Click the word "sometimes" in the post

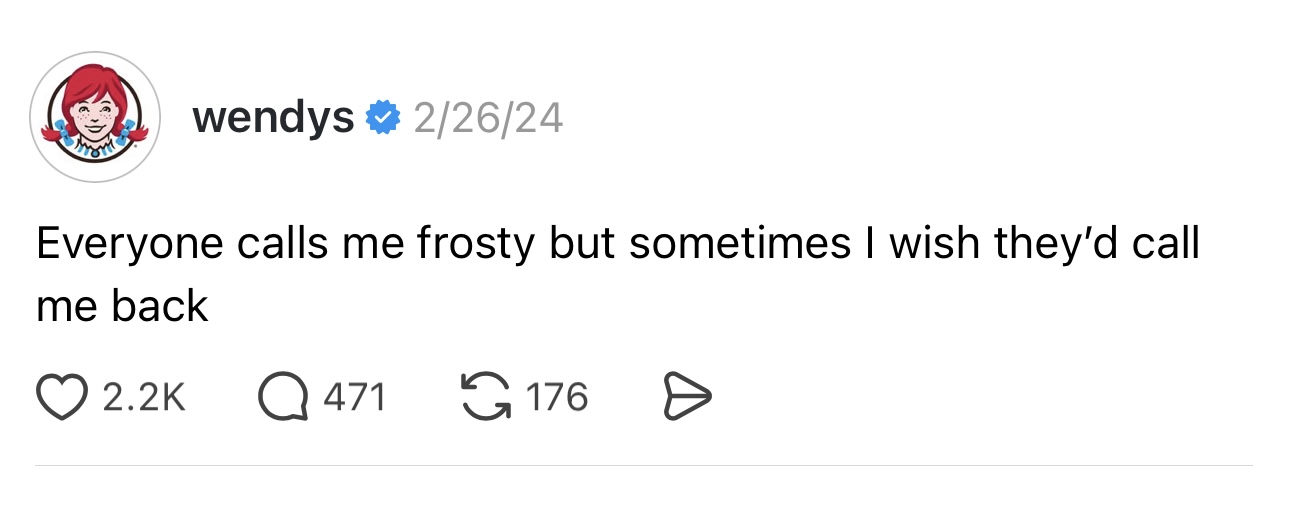point(739,246)
